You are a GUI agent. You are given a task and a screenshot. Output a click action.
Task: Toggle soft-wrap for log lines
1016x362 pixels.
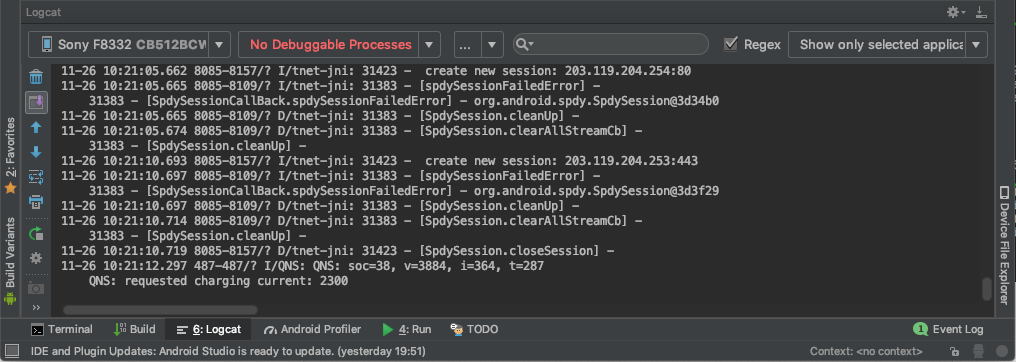tap(36, 176)
